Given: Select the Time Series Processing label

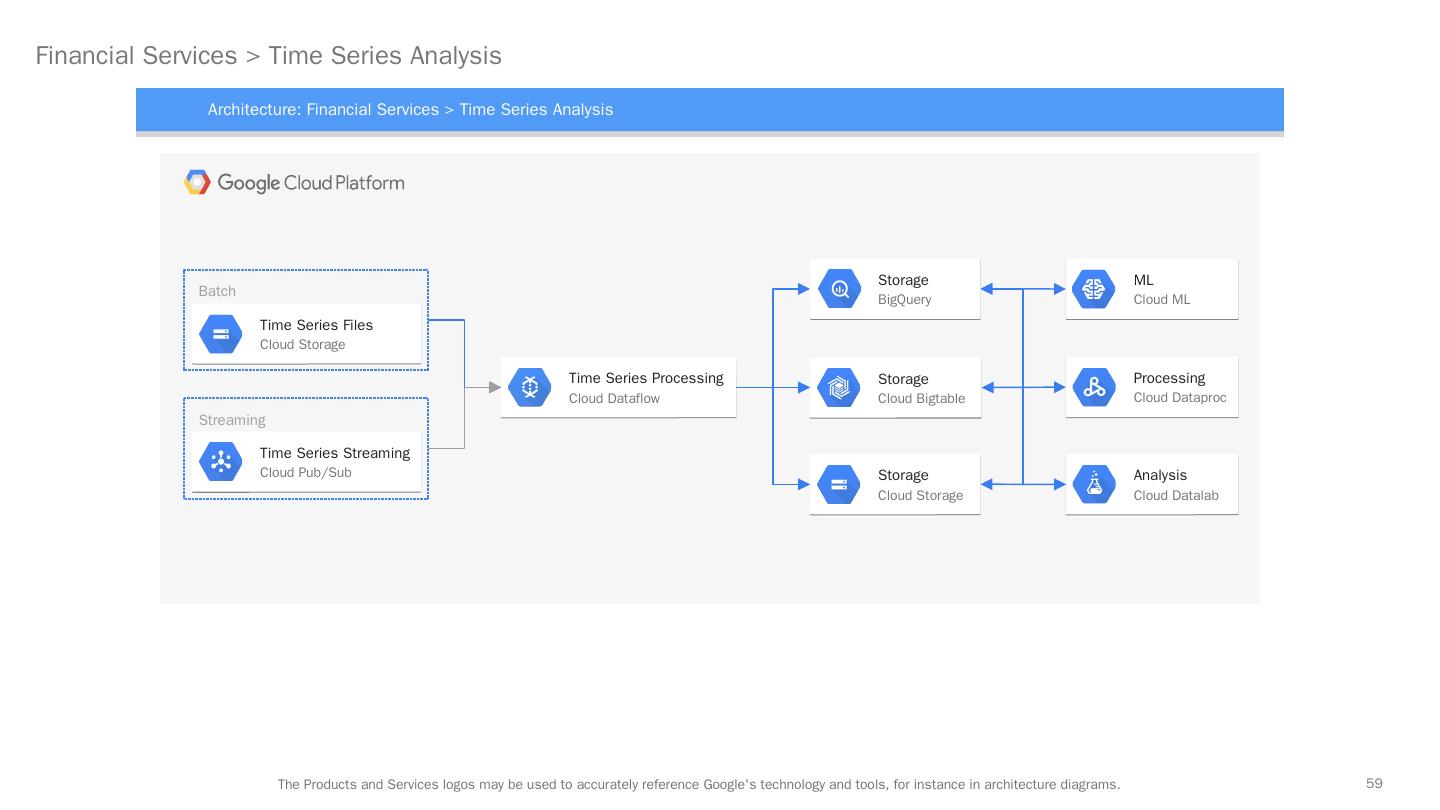Looking at the screenshot, I should [645, 378].
